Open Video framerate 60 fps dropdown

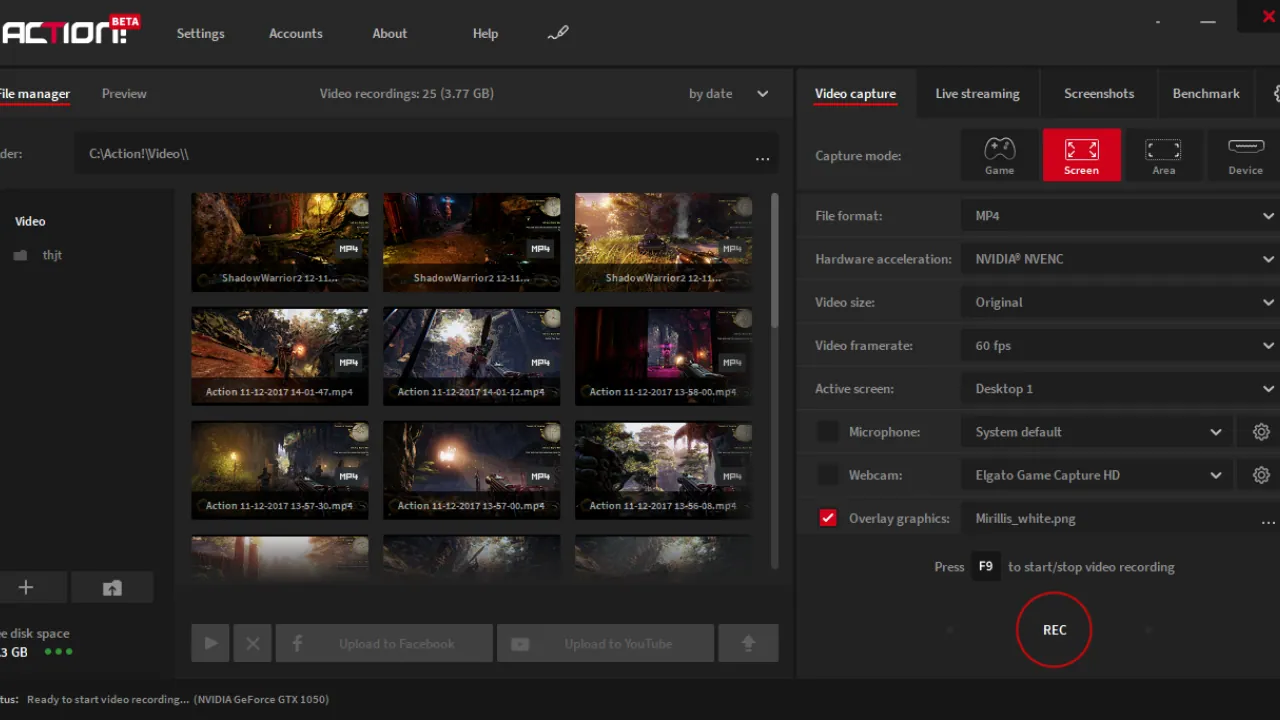1120,345
